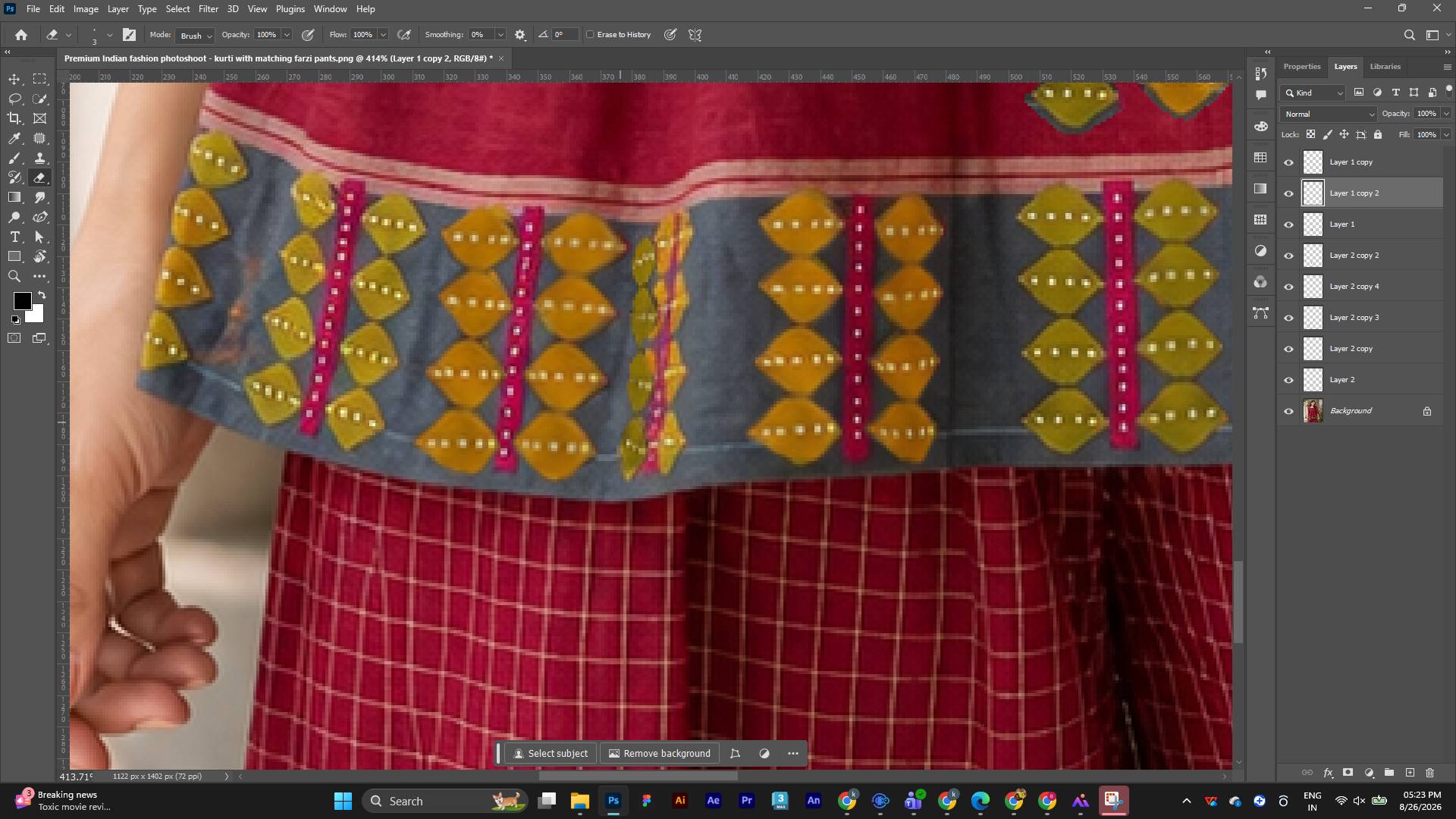Activate the Zoom tool
This screenshot has height=819, width=1456.
click(14, 277)
